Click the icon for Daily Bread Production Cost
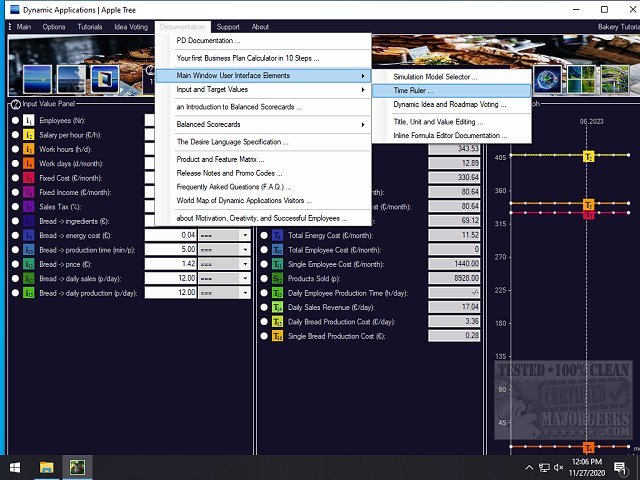Screen dimensions: 640x480 (x=278, y=322)
